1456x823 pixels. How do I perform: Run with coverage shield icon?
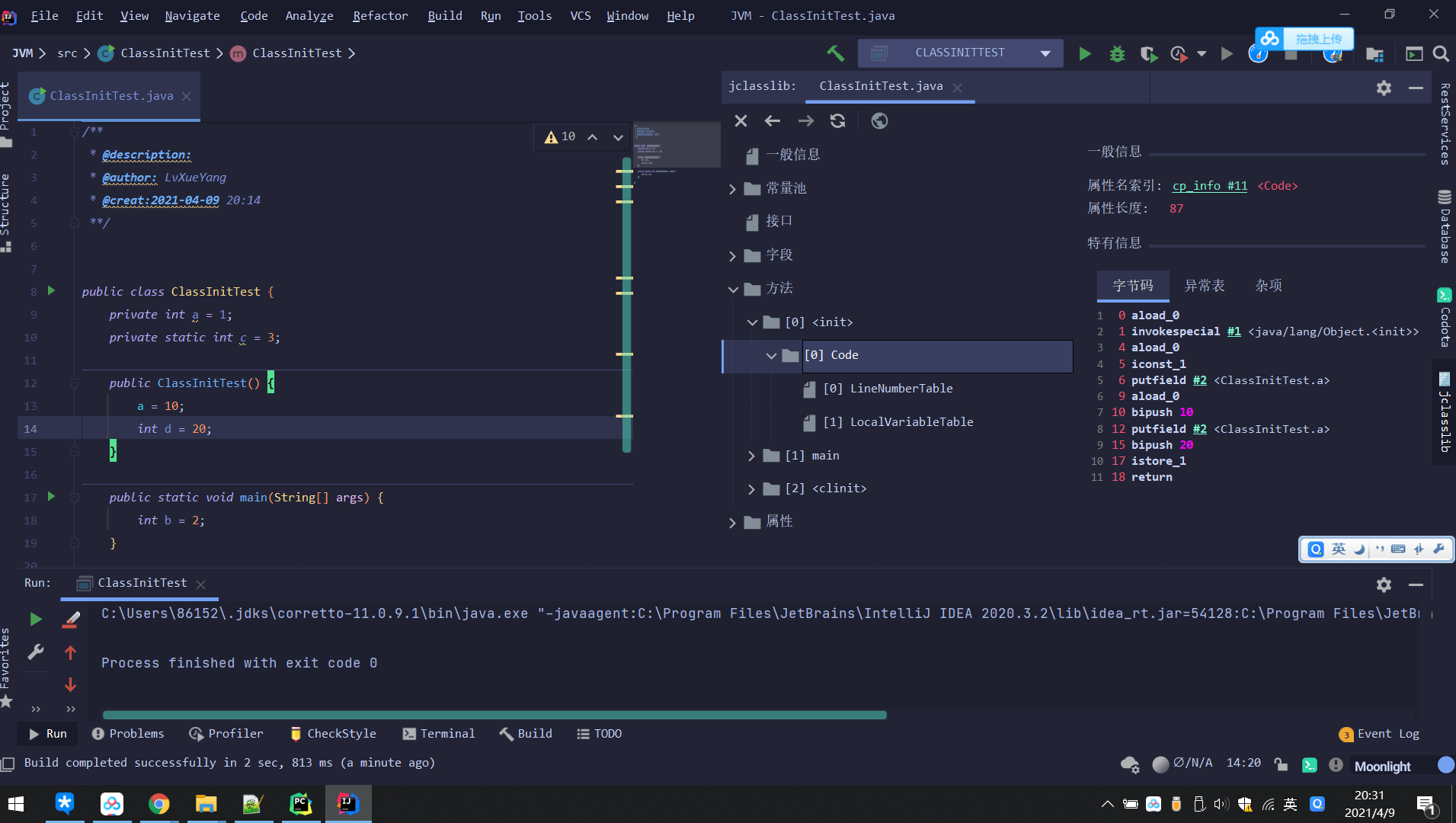pos(1148,54)
